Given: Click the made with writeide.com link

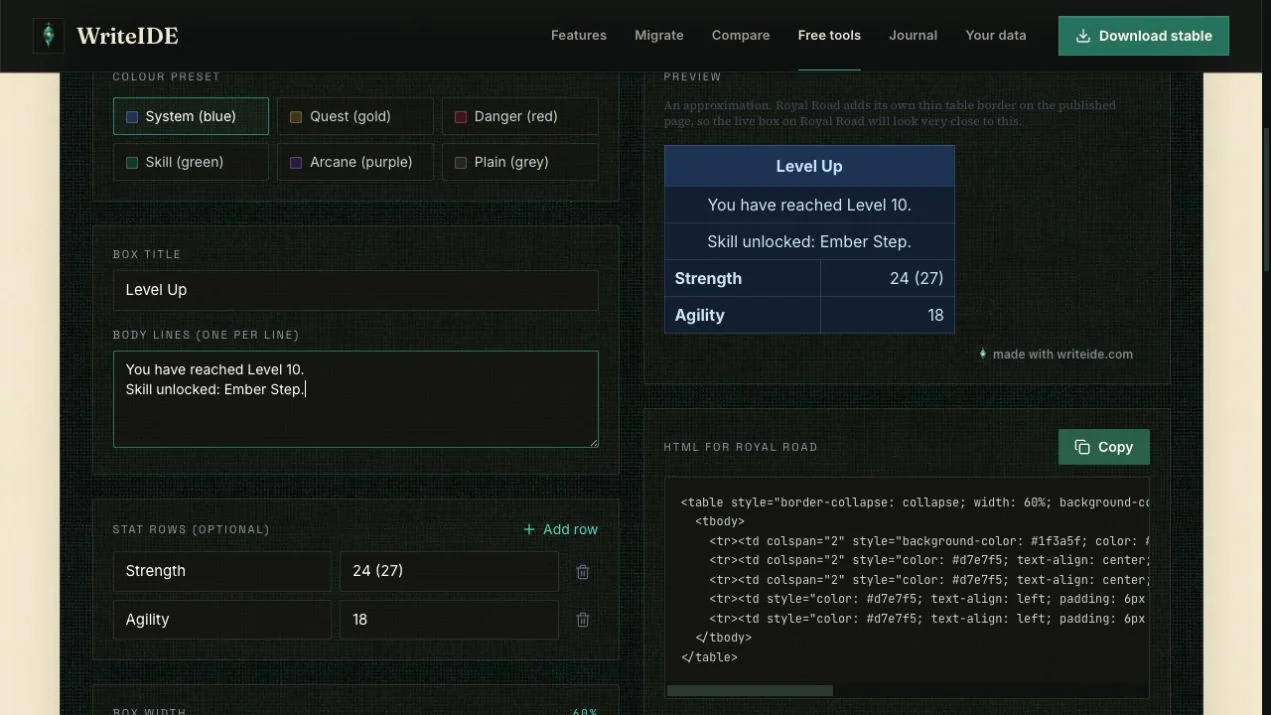Looking at the screenshot, I should 1055,354.
